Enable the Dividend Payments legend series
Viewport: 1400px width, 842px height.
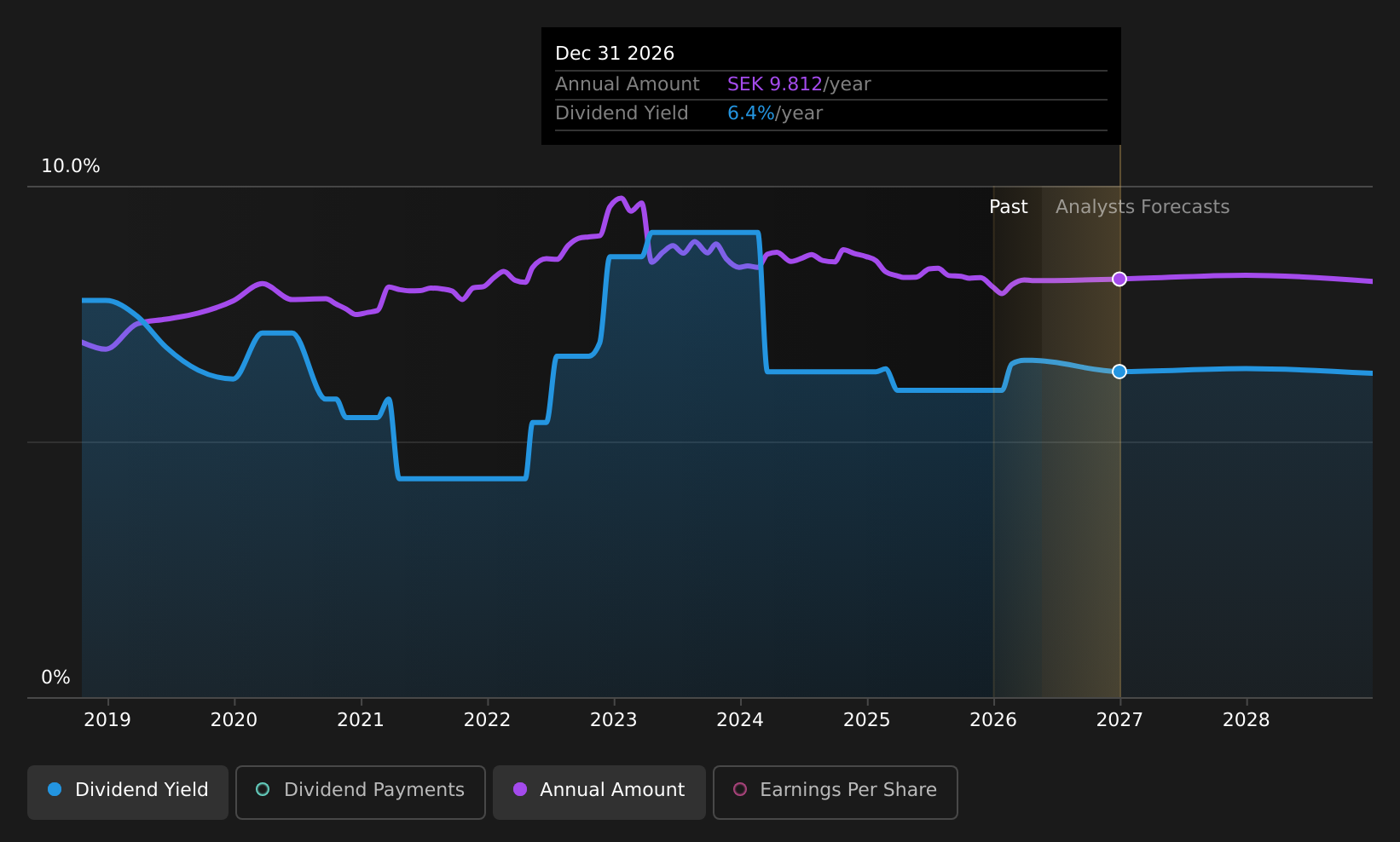[361, 792]
